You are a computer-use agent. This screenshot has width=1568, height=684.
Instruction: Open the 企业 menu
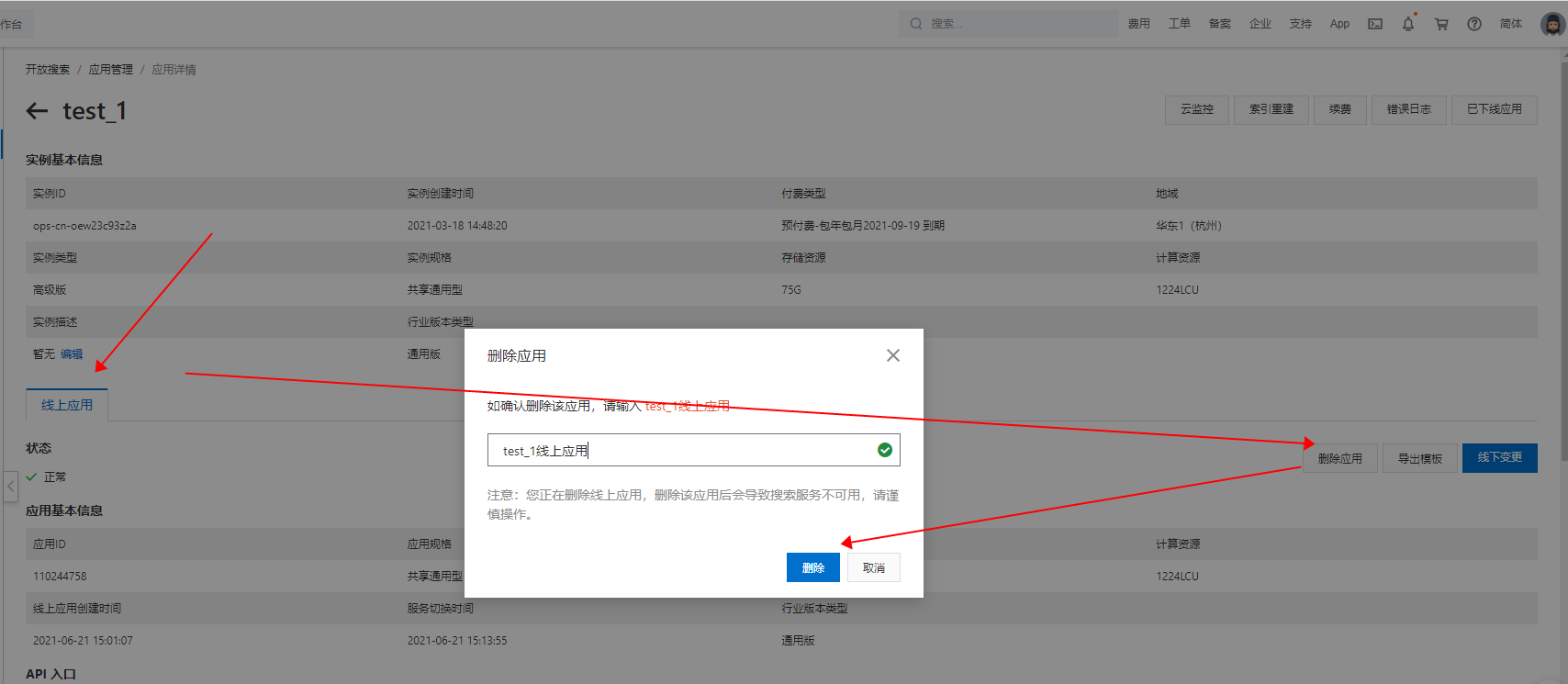pos(1260,24)
